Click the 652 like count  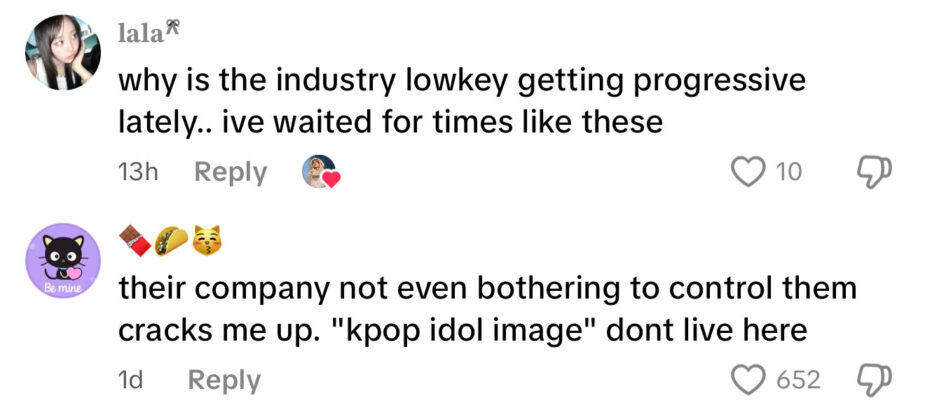798,380
